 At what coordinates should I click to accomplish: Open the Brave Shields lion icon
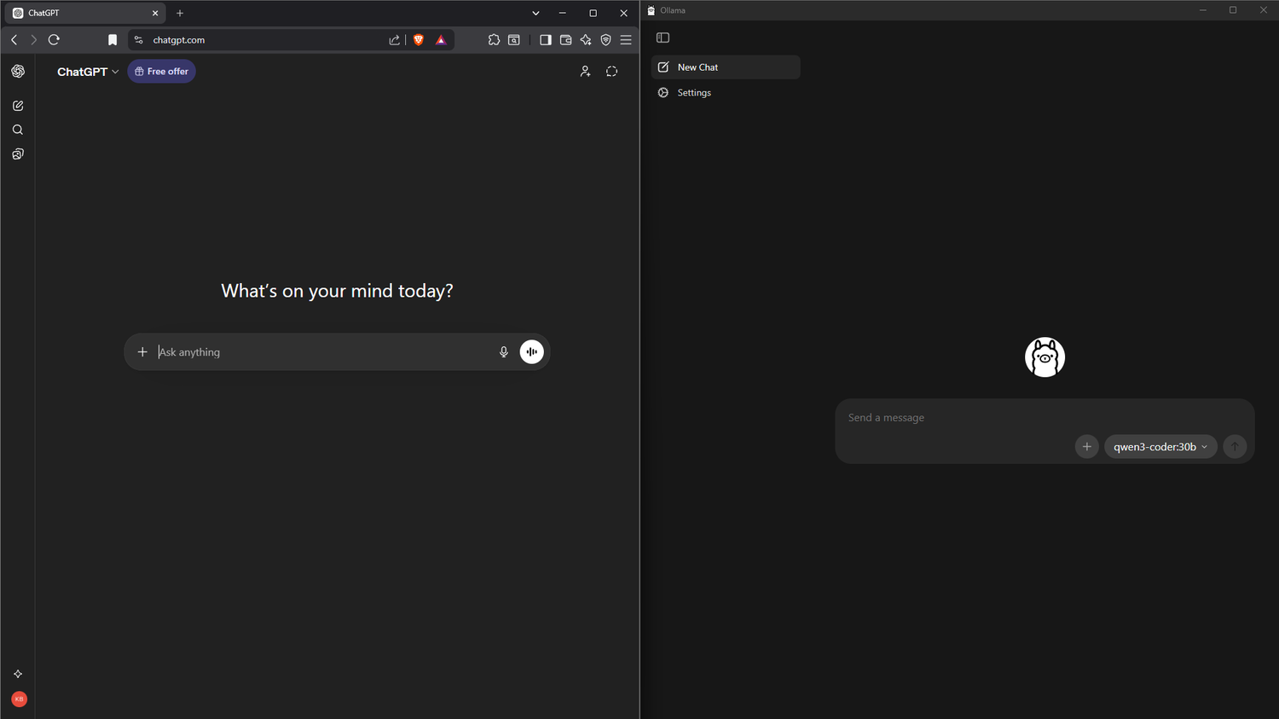click(x=418, y=40)
